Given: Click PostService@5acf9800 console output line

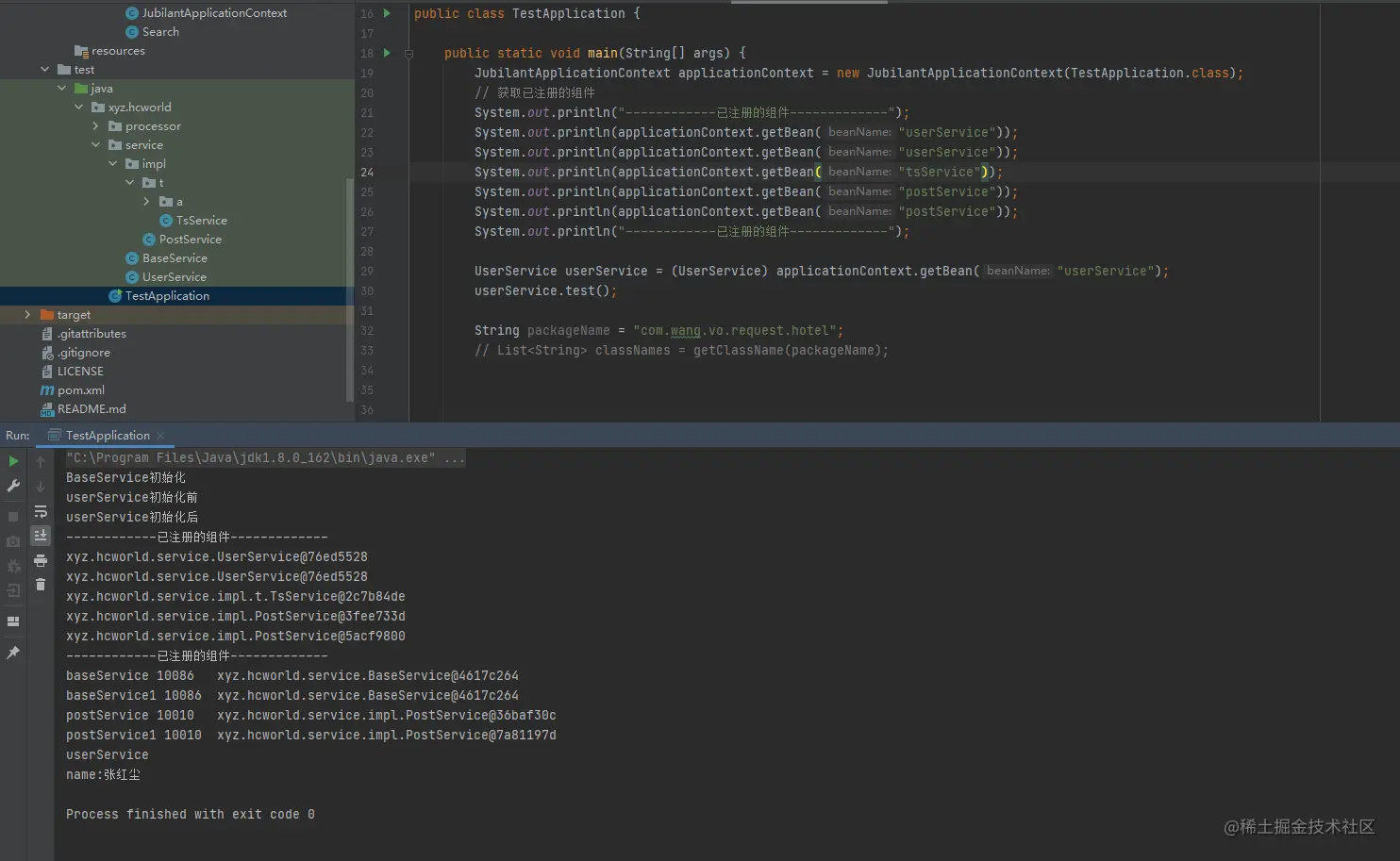Looking at the screenshot, I should pos(236,637).
